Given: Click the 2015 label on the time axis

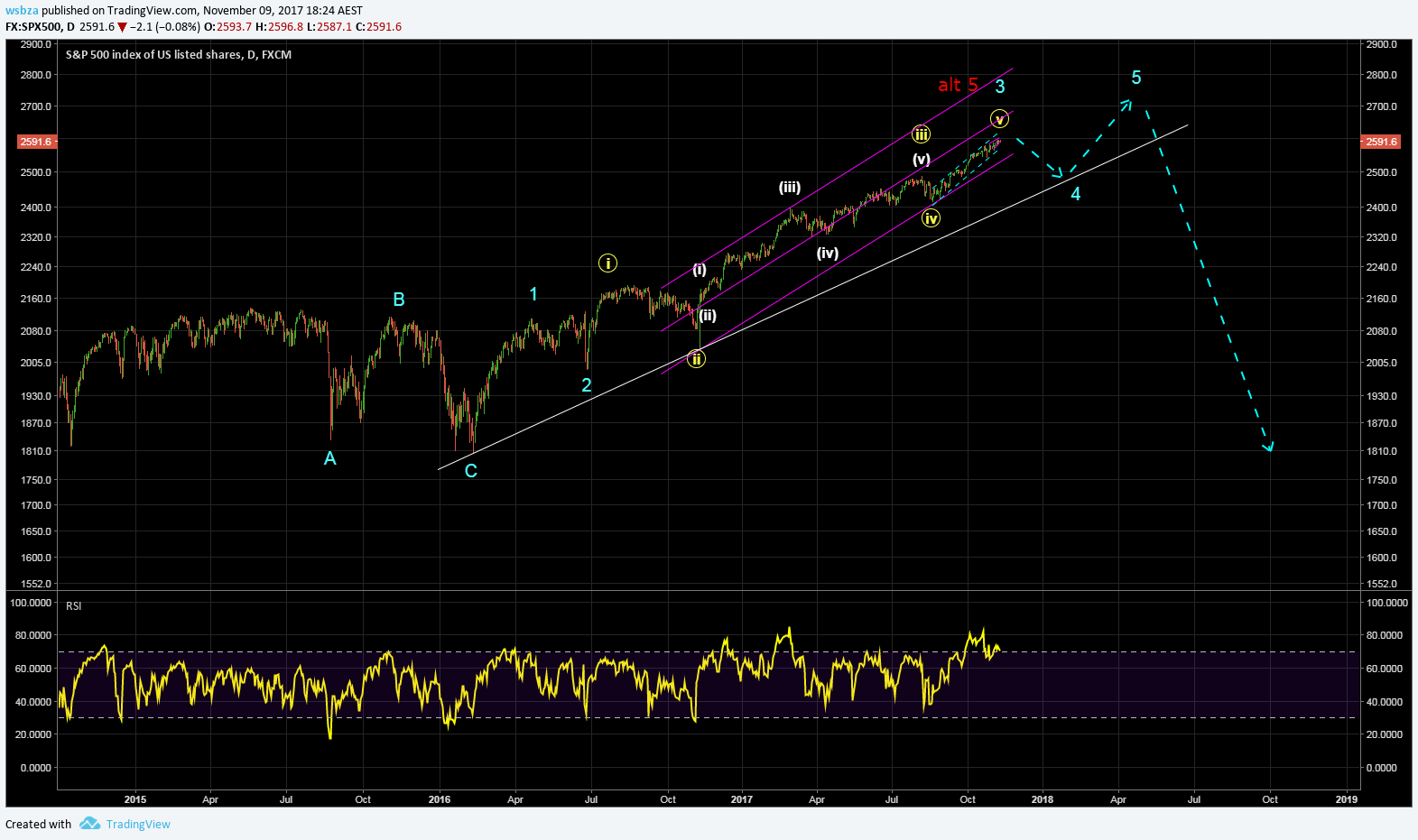Looking at the screenshot, I should [135, 799].
